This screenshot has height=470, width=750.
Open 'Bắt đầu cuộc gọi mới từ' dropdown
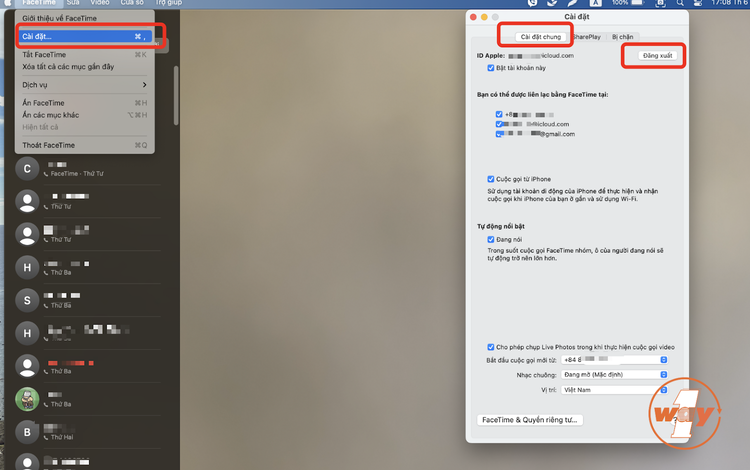(x=615, y=360)
